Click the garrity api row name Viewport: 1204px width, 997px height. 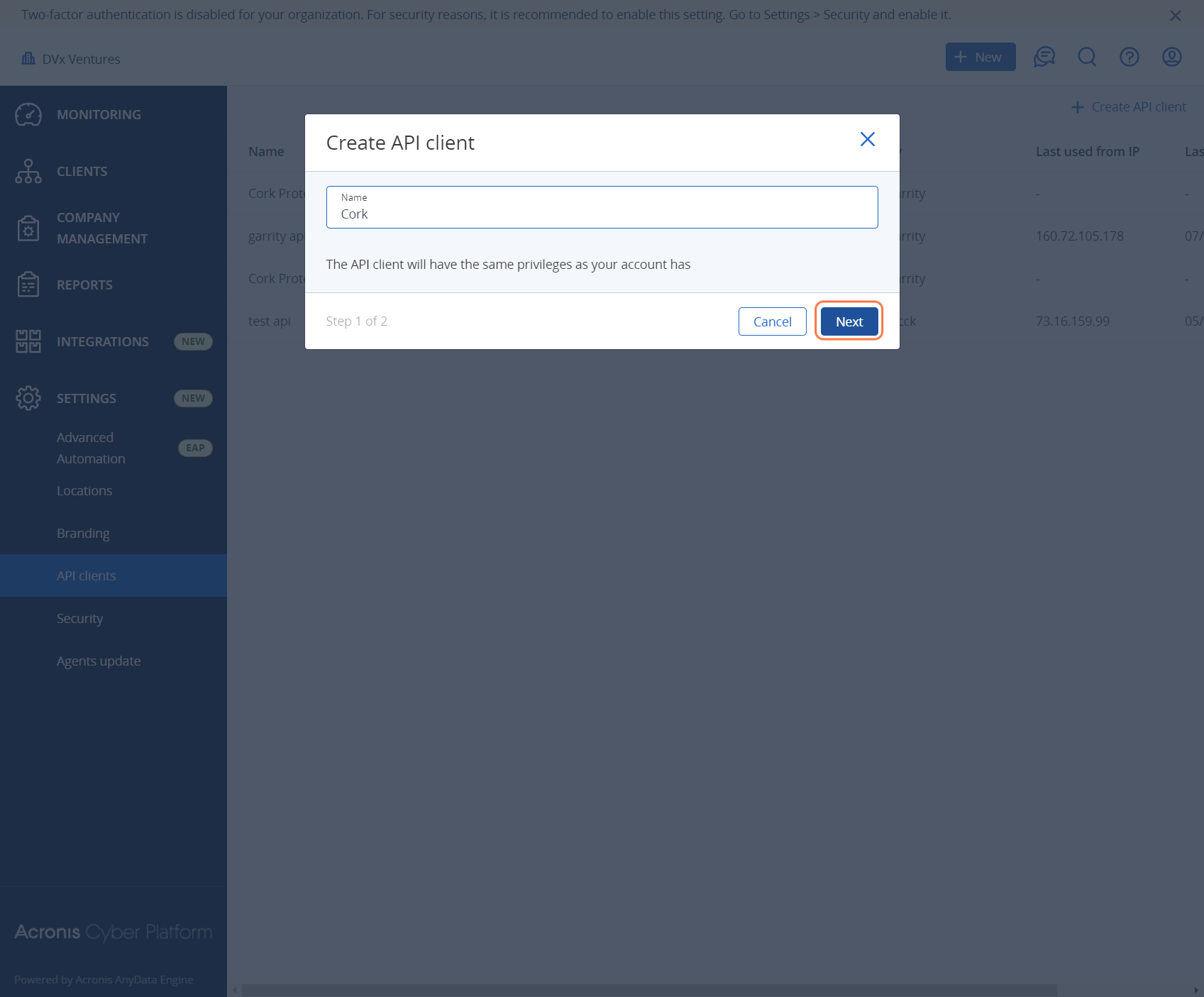click(276, 236)
